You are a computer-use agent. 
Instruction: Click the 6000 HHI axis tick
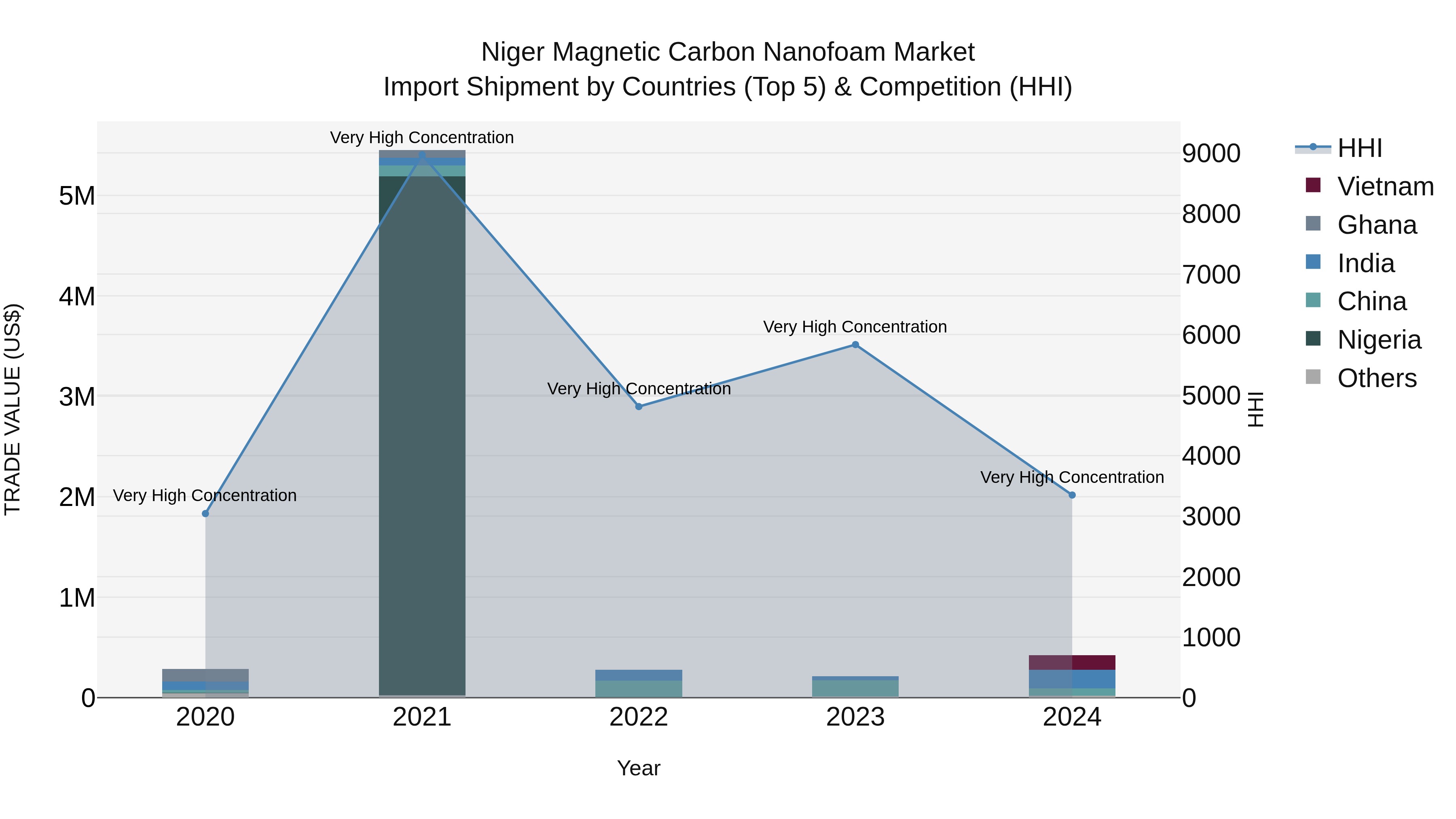1211,335
